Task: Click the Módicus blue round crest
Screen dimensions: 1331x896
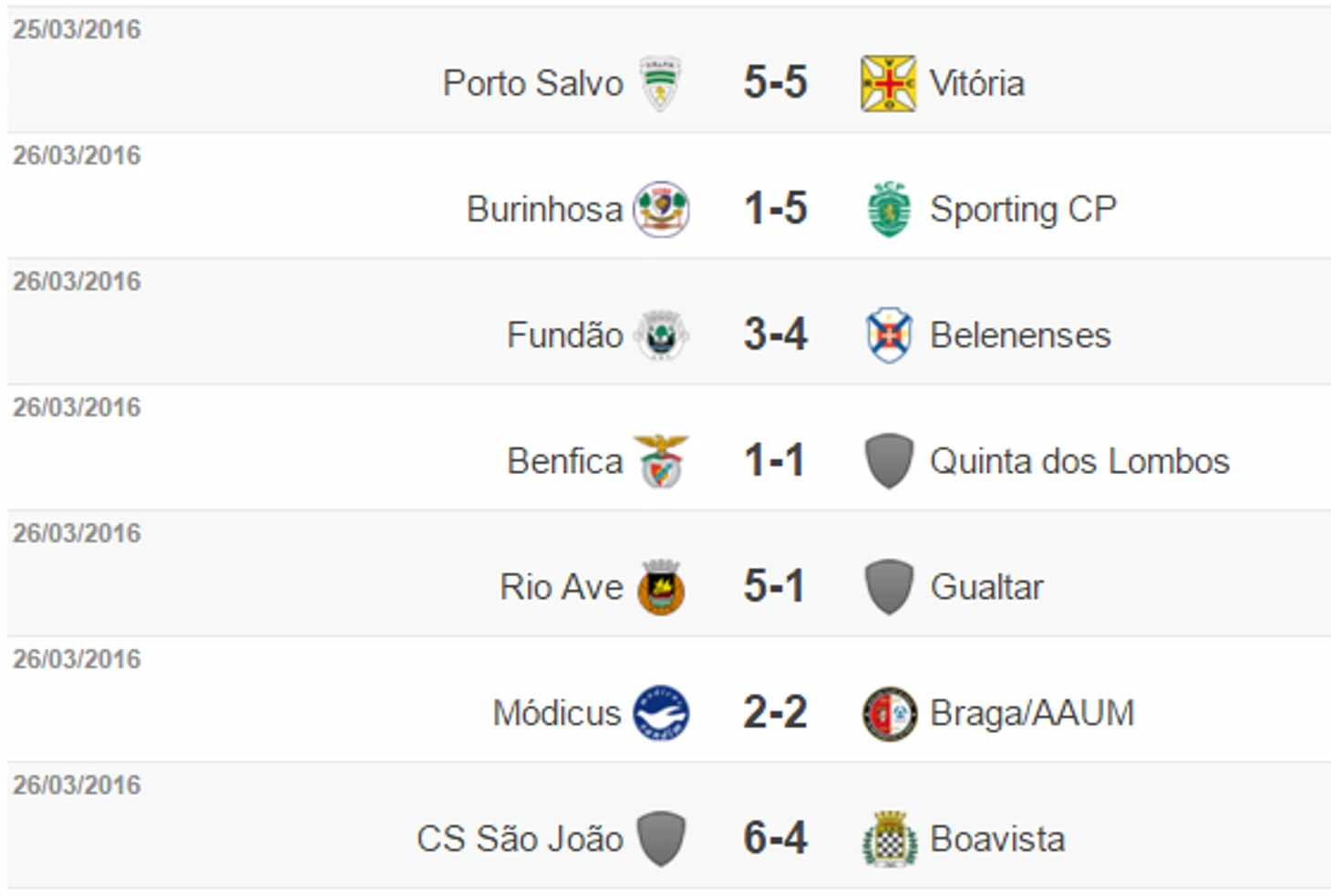Action: pos(661,713)
